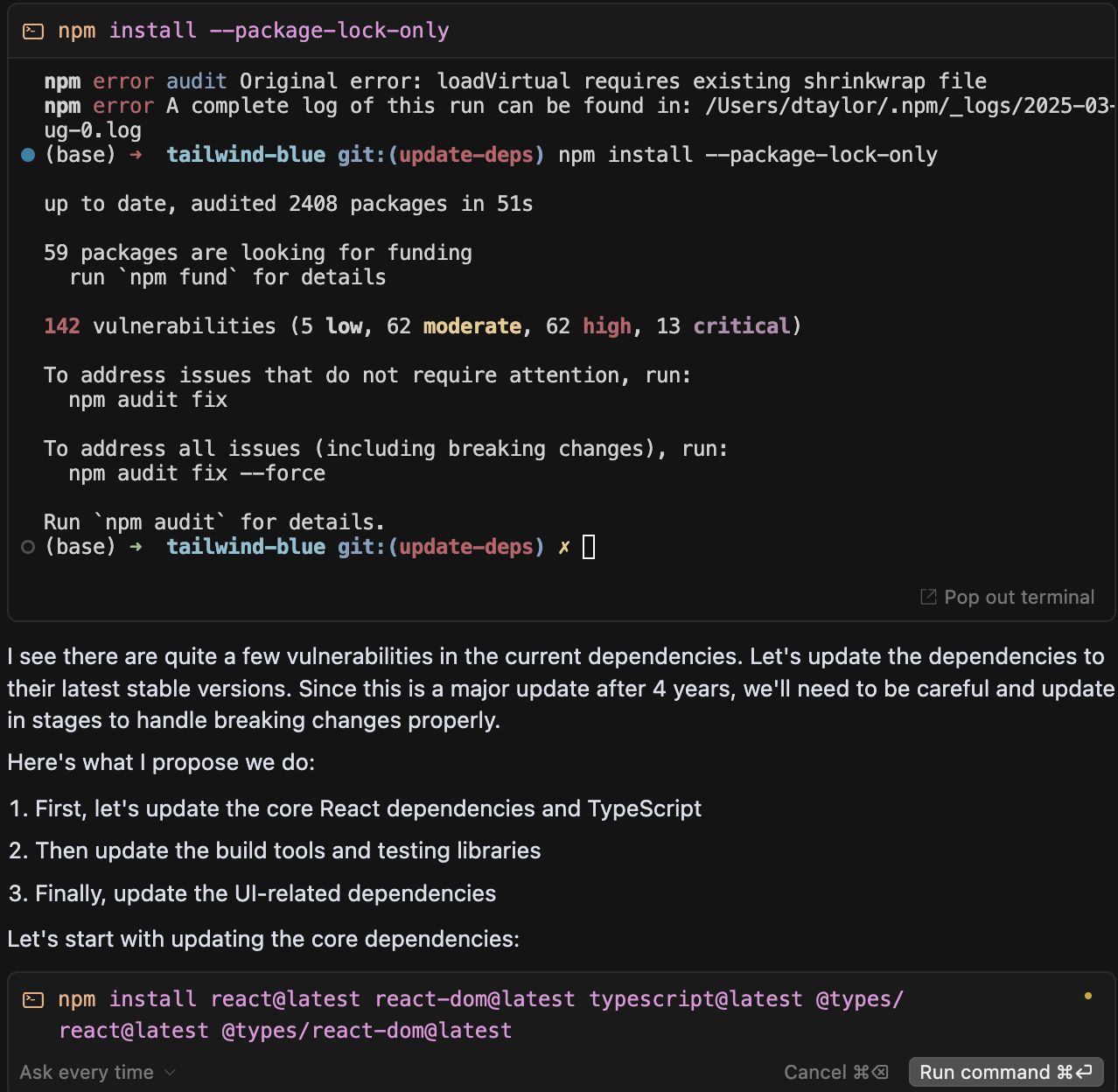Click the '142' vulnerabilities count
1118x1092 pixels.
pos(62,326)
